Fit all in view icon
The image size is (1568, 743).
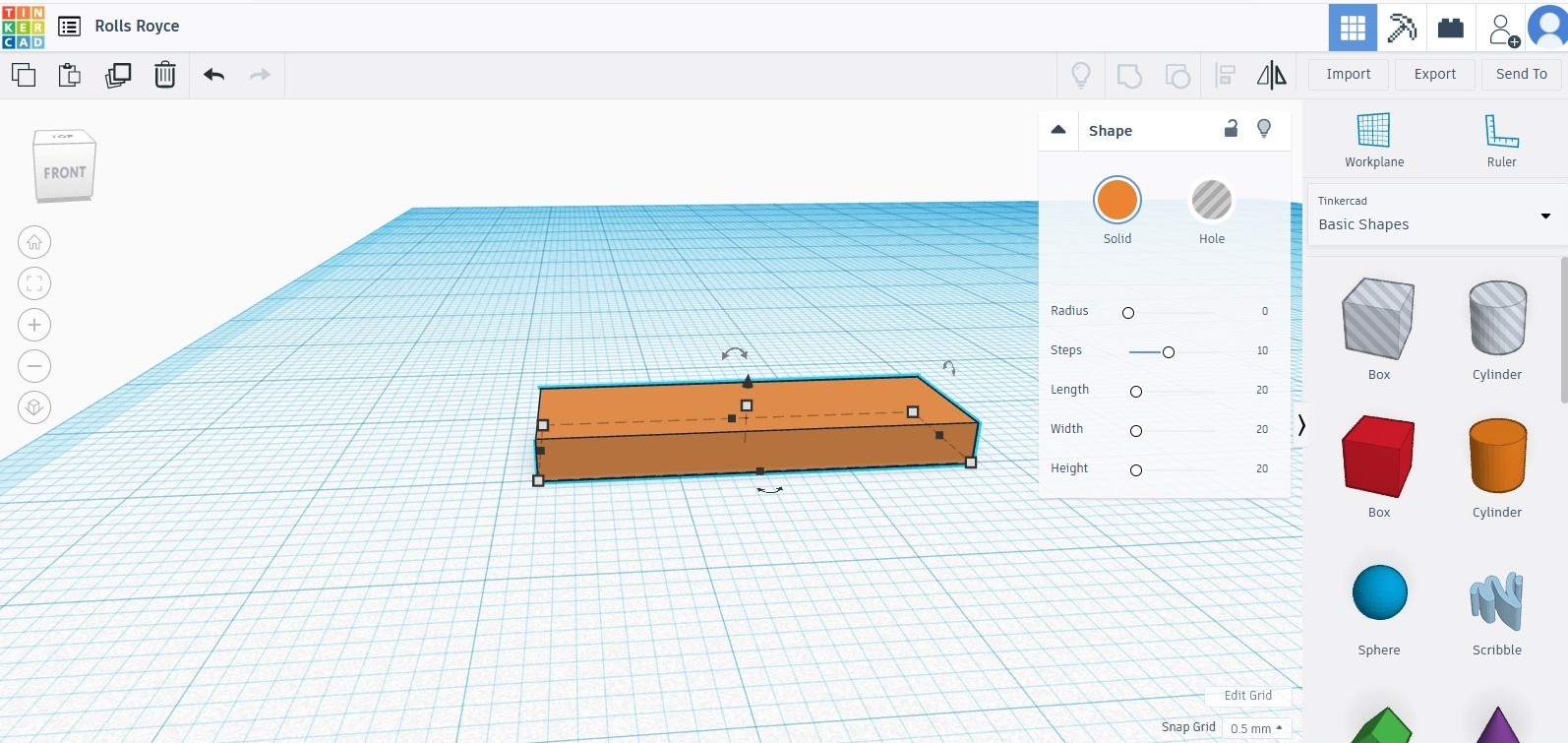34,283
